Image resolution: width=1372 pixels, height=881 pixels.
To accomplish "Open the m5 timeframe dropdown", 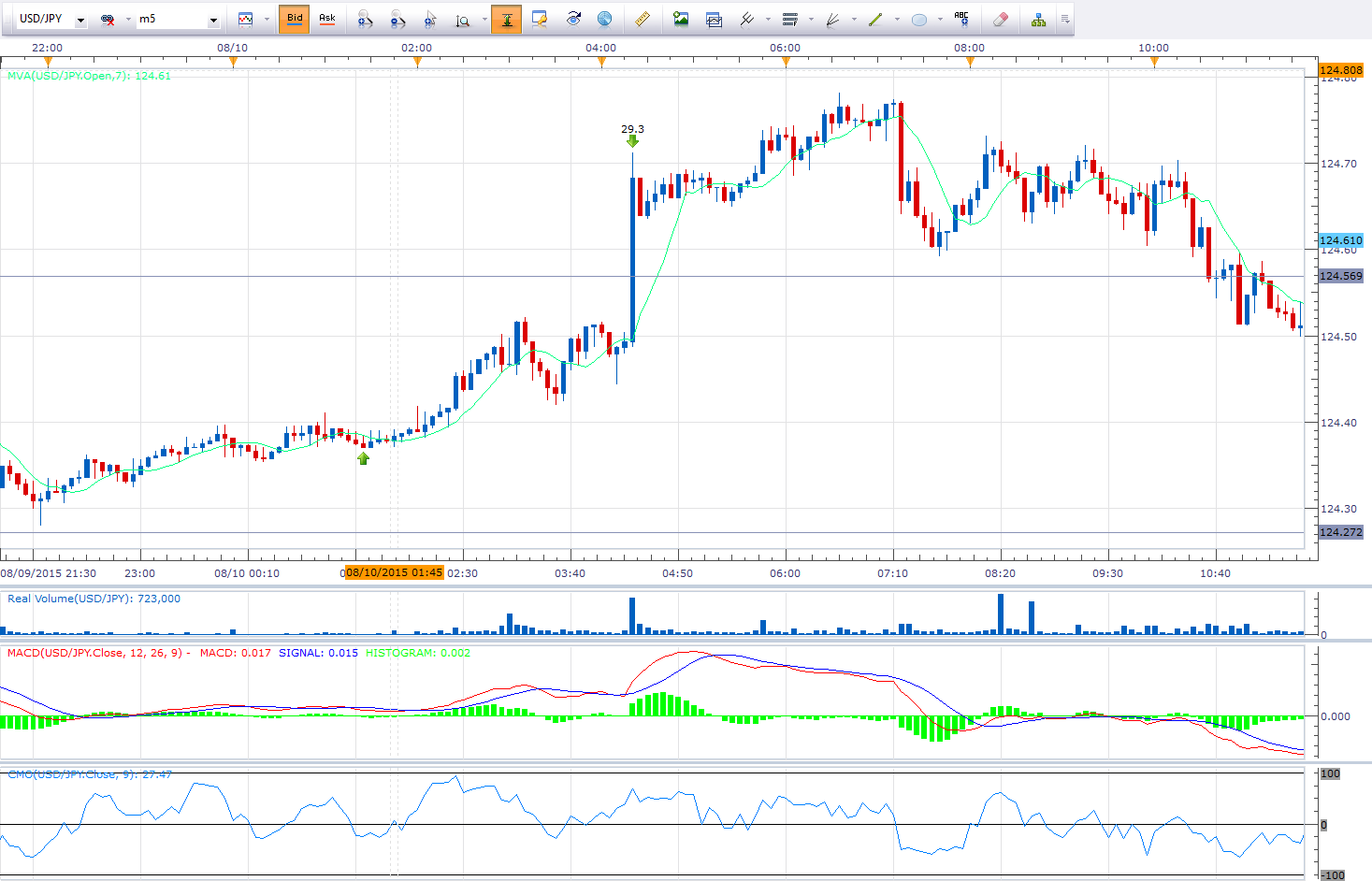I will [x=213, y=20].
